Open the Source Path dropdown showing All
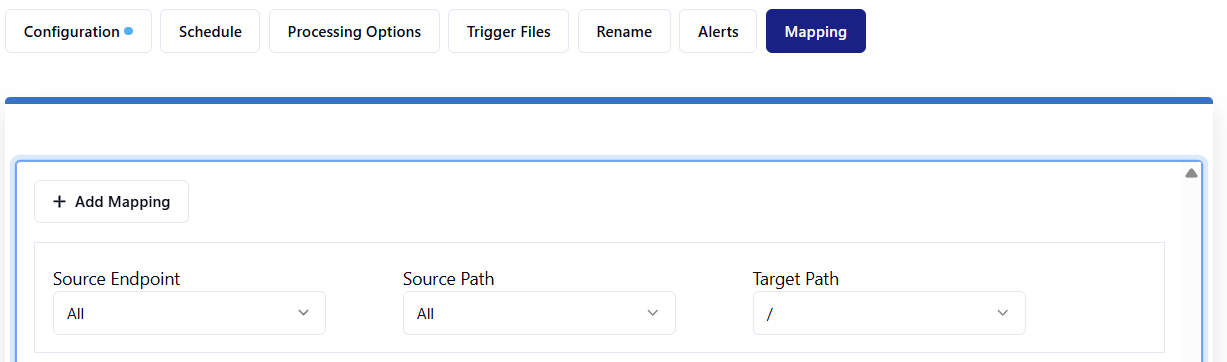The image size is (1227, 362). pyautogui.click(x=539, y=313)
